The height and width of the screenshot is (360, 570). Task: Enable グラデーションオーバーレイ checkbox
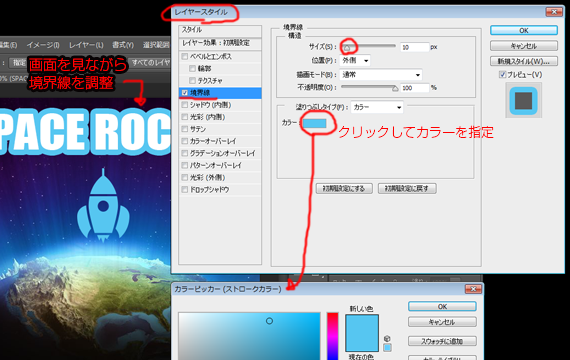(185, 153)
